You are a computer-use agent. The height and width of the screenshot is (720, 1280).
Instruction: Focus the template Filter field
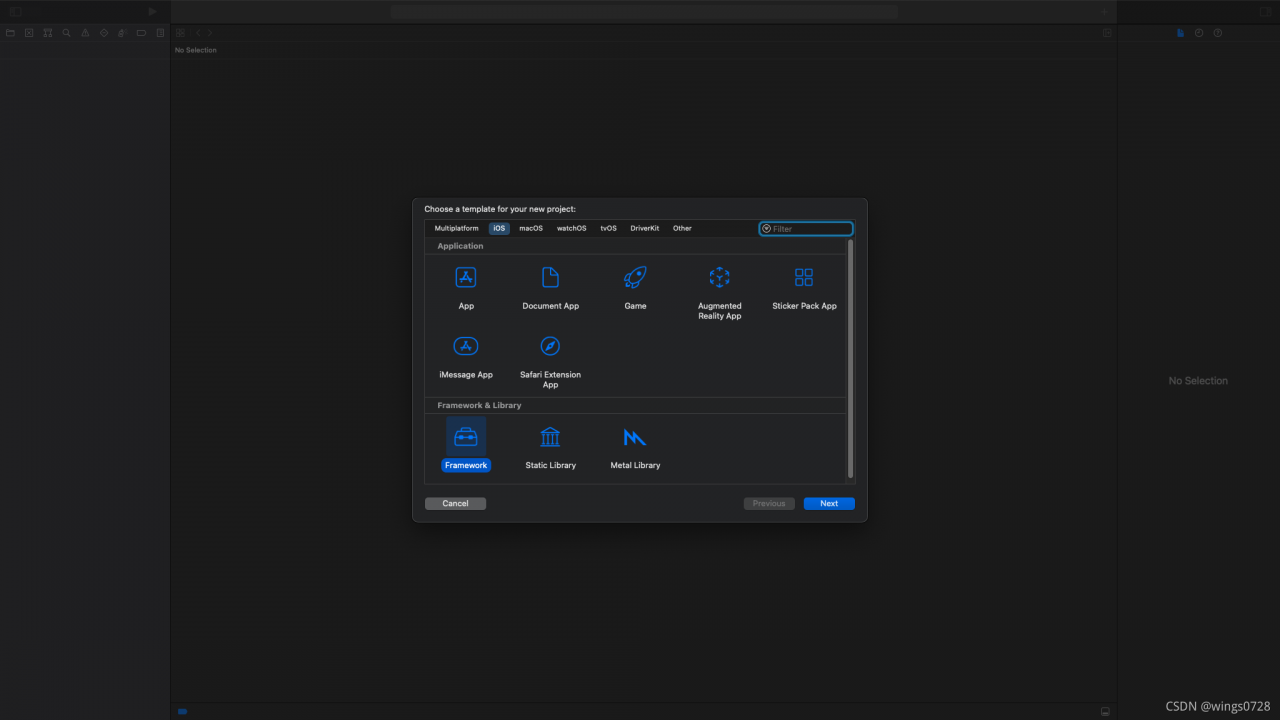pos(806,229)
